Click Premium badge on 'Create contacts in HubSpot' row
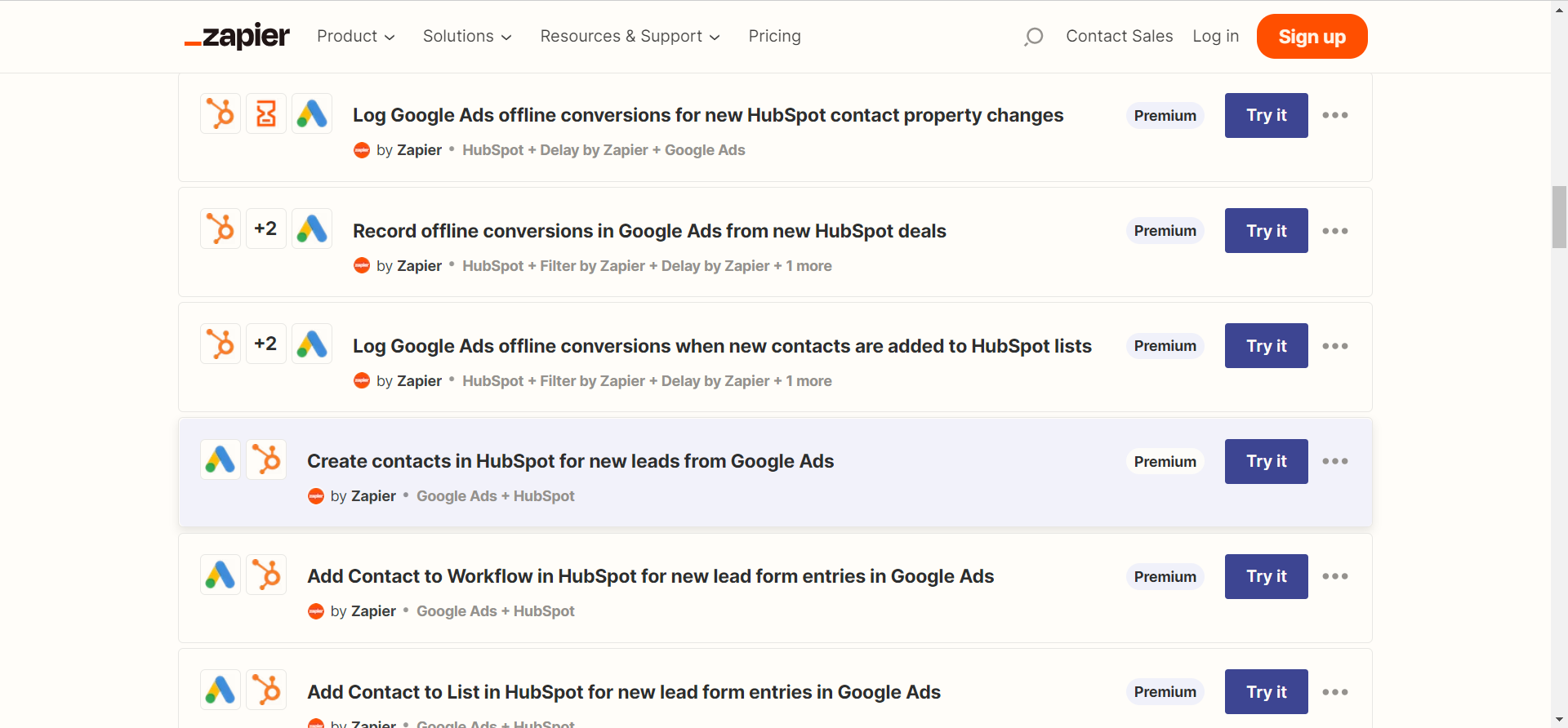This screenshot has width=1568, height=728. [1165, 461]
